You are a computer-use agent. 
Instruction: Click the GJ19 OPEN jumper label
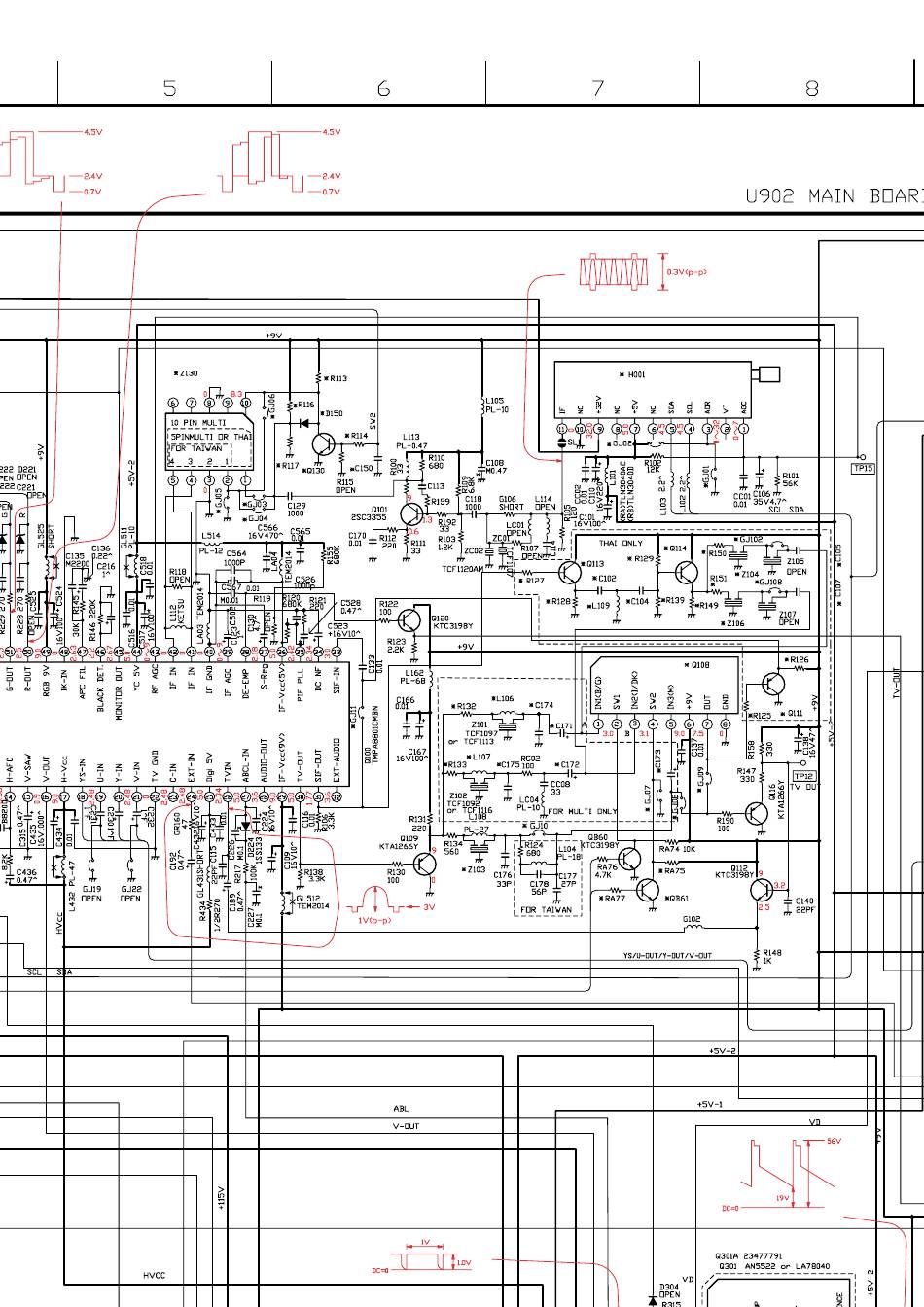[91, 894]
